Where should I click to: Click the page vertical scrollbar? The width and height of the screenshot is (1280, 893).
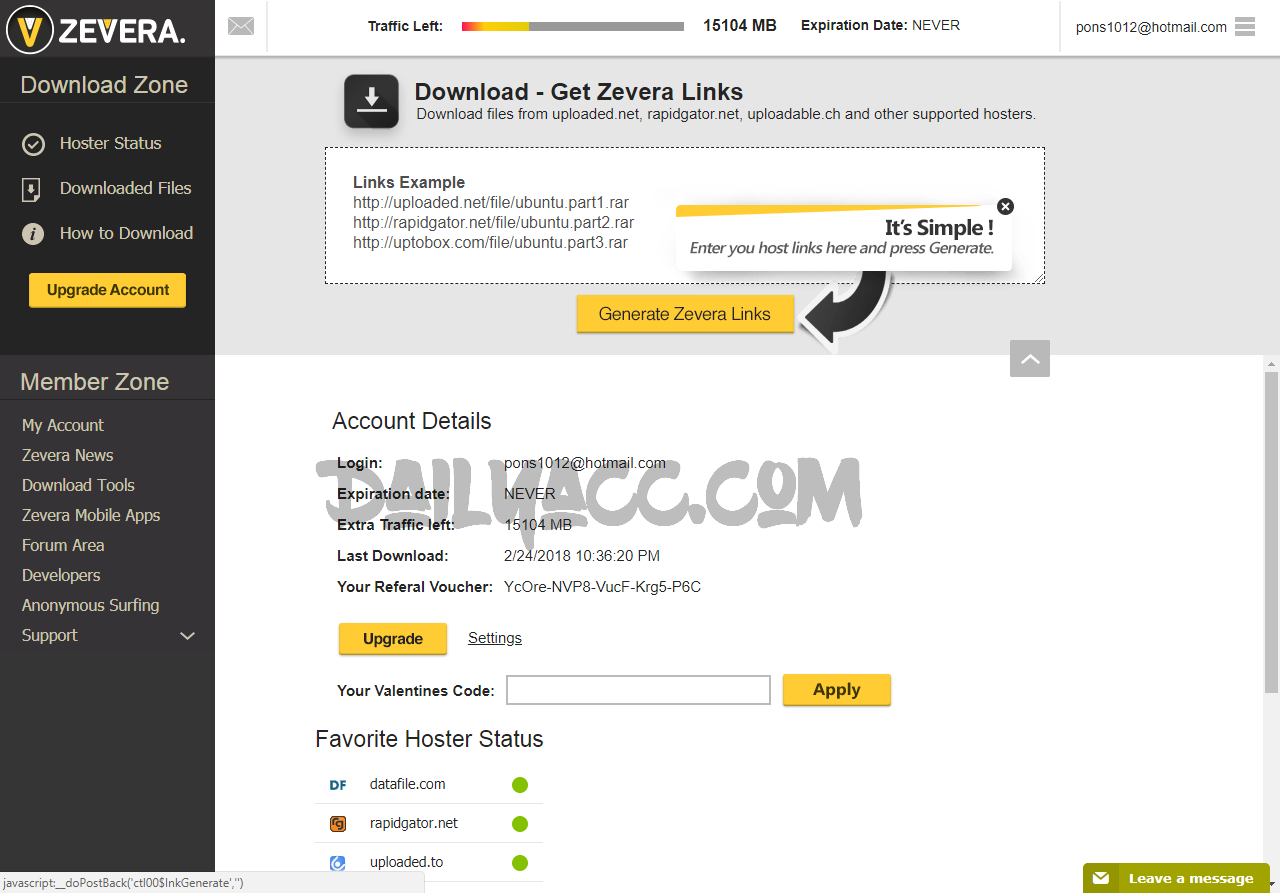(x=1271, y=532)
